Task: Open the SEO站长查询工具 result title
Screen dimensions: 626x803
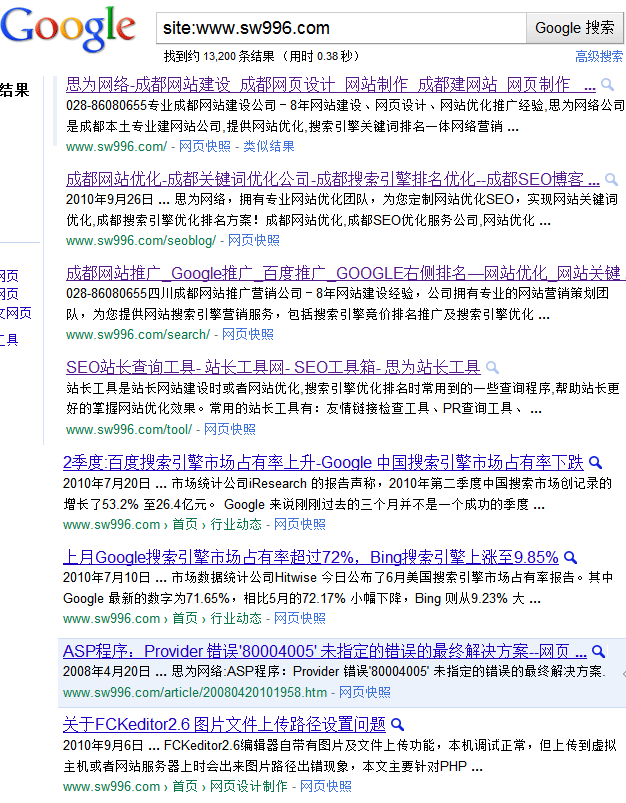Action: [x=273, y=367]
